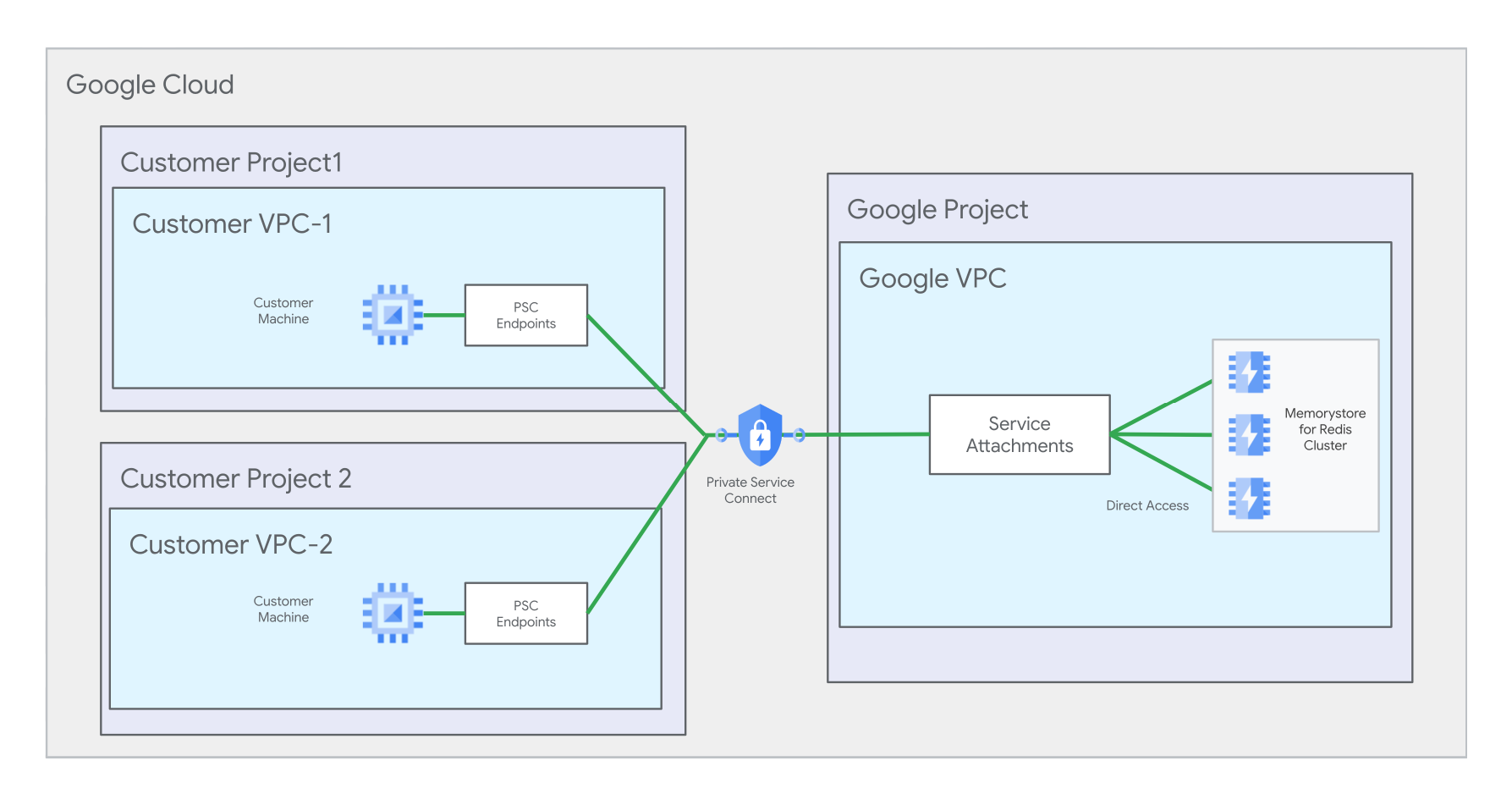1512x805 pixels.
Task: Select the Google Project title label
Action: click(937, 208)
